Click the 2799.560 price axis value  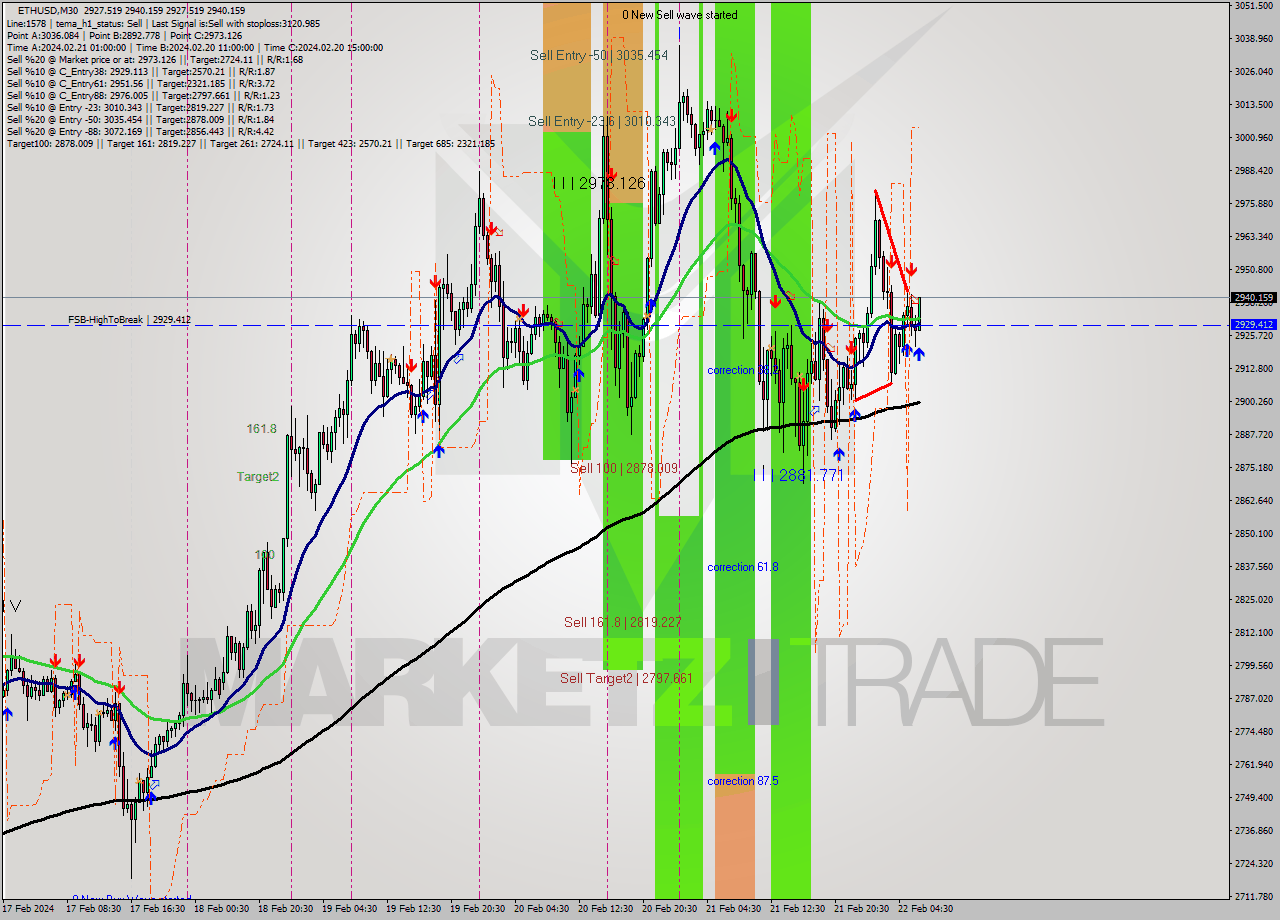point(1253,666)
